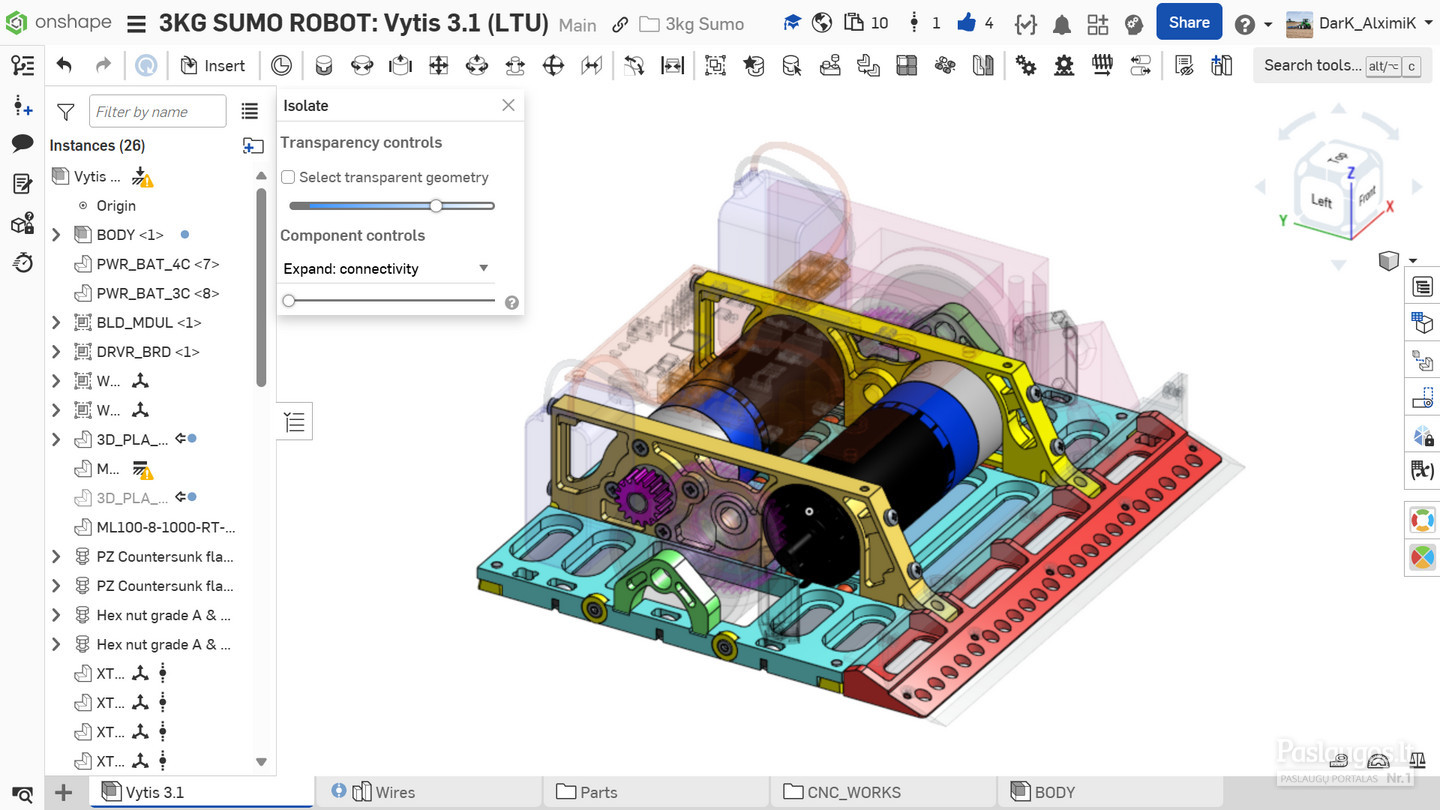Open the Insert parts dialog
Screen dimensions: 1440x810
[x=212, y=66]
